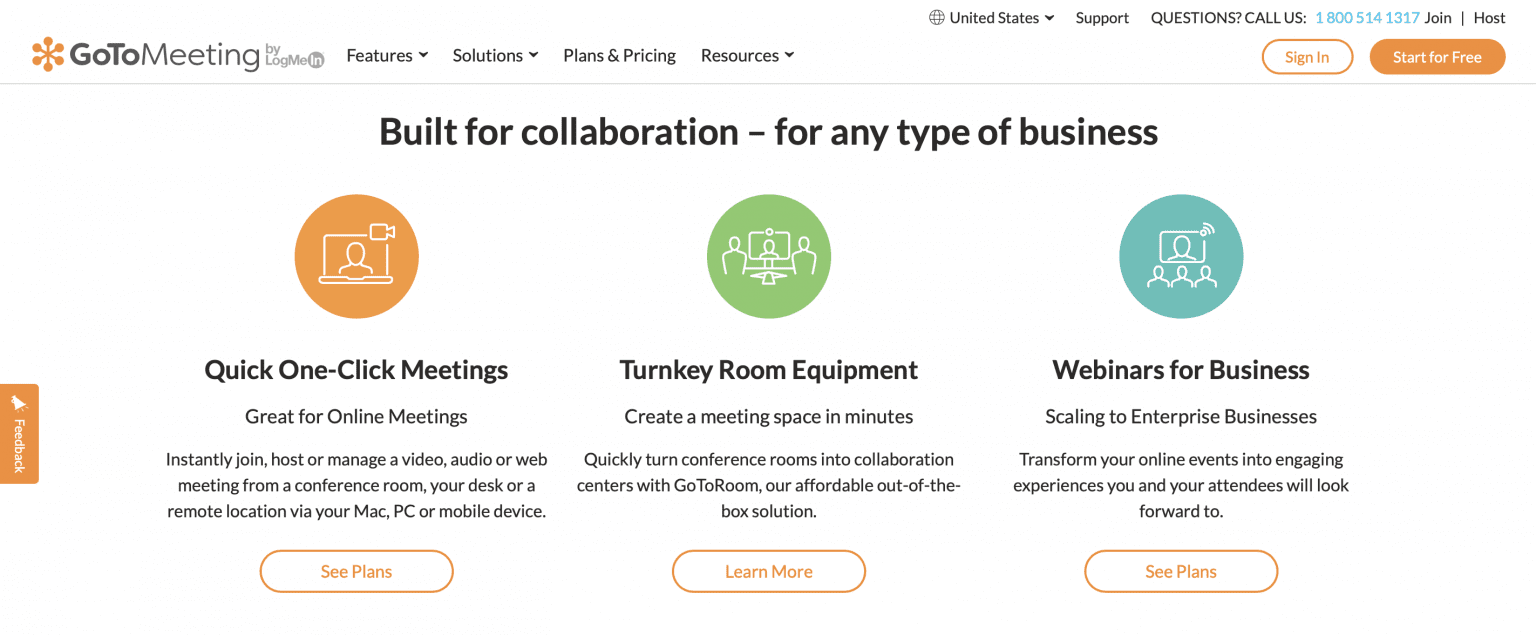Viewport: 1536px width, 635px height.
Task: Call the 1 800 514 1317 number link
Action: 1366,17
